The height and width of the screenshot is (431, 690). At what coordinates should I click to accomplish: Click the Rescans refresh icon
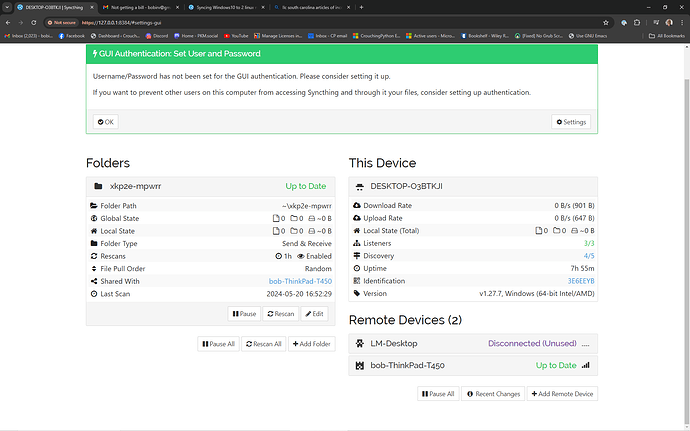[x=94, y=256]
